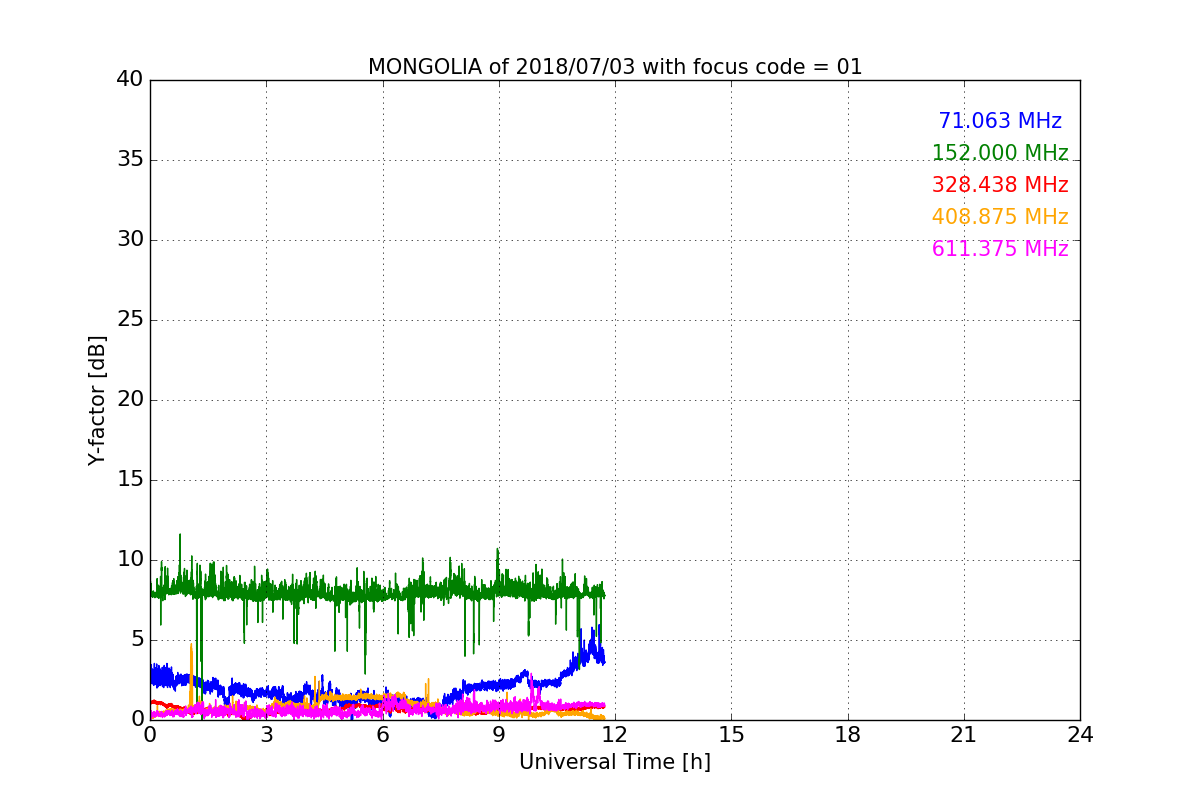Image resolution: width=1200 pixels, height=800 pixels.
Task: Select the 152.000 MHz legend label
Action: tap(1000, 153)
